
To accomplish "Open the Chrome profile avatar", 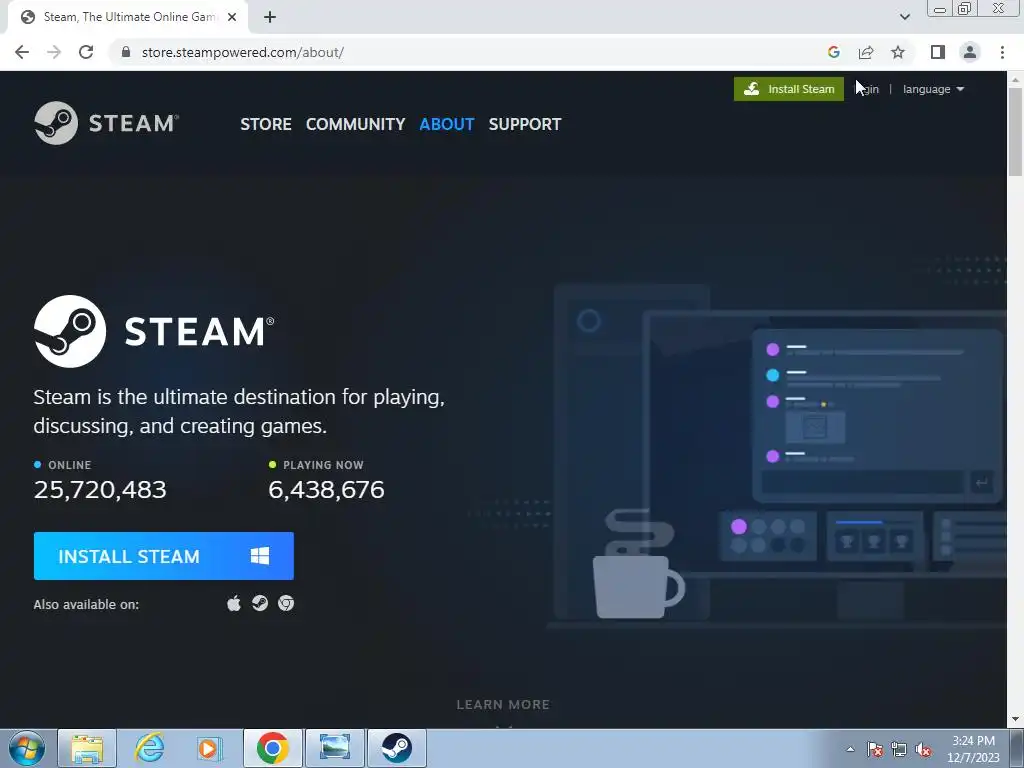I will [970, 52].
